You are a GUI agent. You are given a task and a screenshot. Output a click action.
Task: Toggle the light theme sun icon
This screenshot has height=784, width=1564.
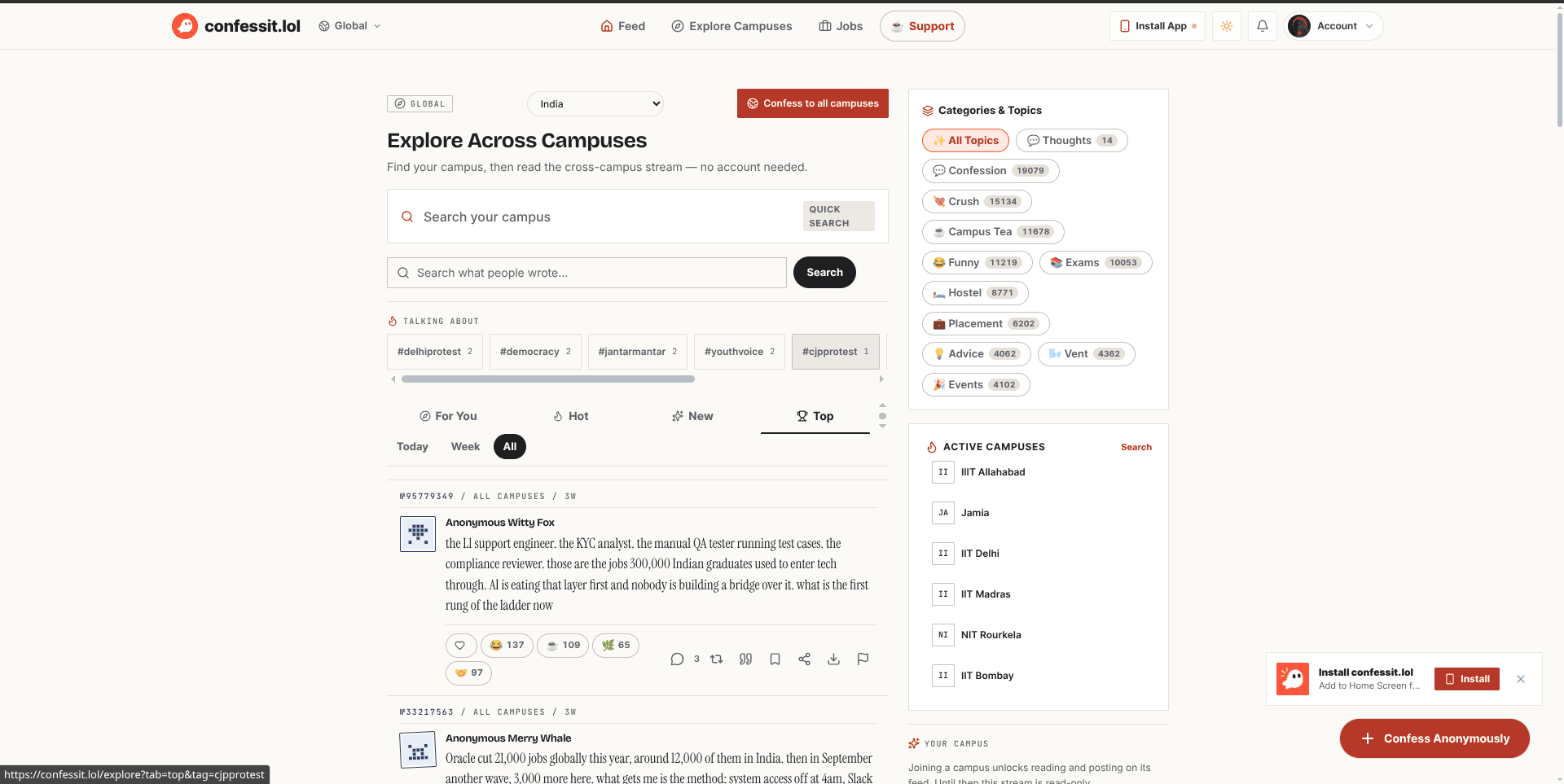click(x=1227, y=26)
